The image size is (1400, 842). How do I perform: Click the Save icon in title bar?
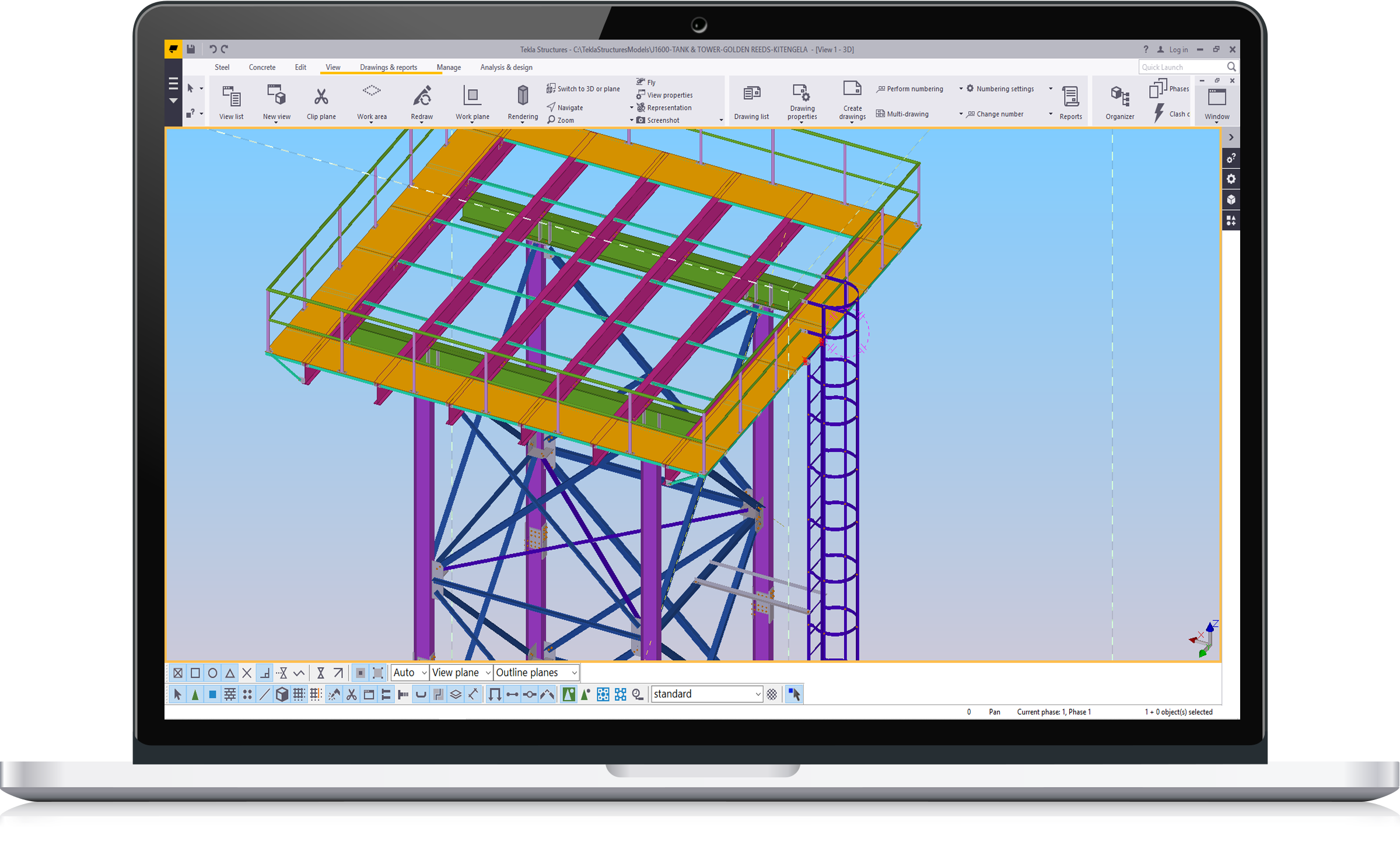191,49
